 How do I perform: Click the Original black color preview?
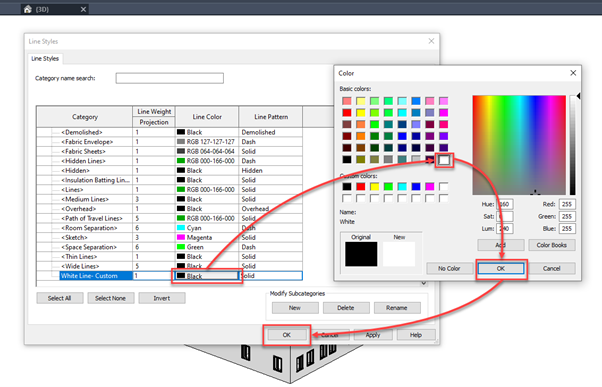361,254
